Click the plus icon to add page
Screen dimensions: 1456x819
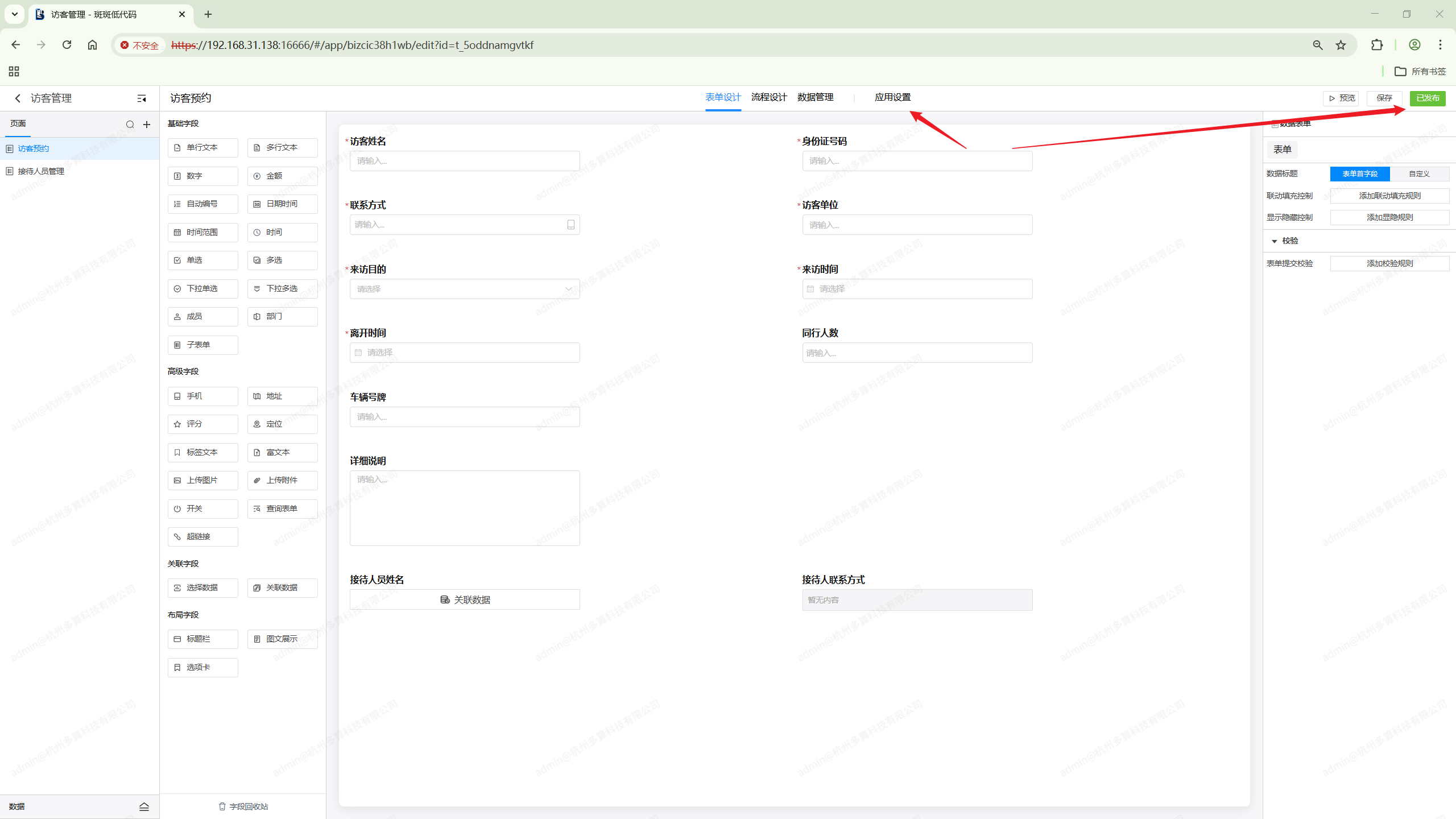(147, 125)
